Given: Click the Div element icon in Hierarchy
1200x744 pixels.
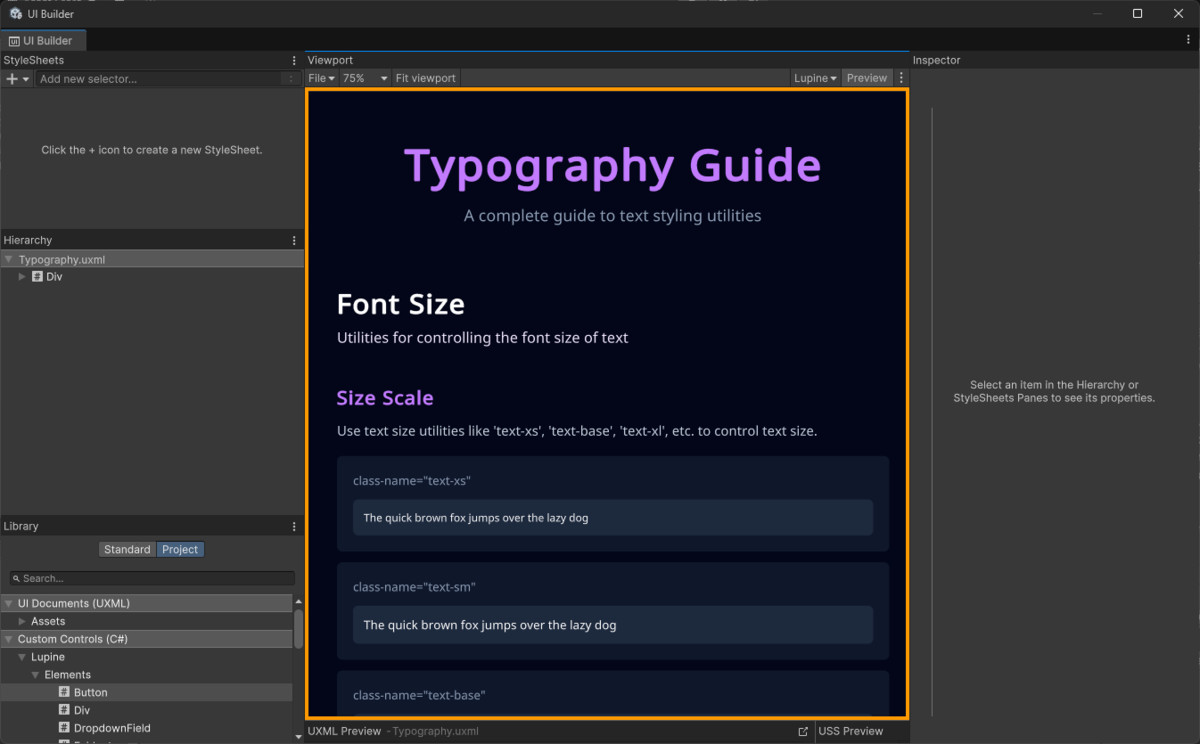Looking at the screenshot, I should [37, 277].
